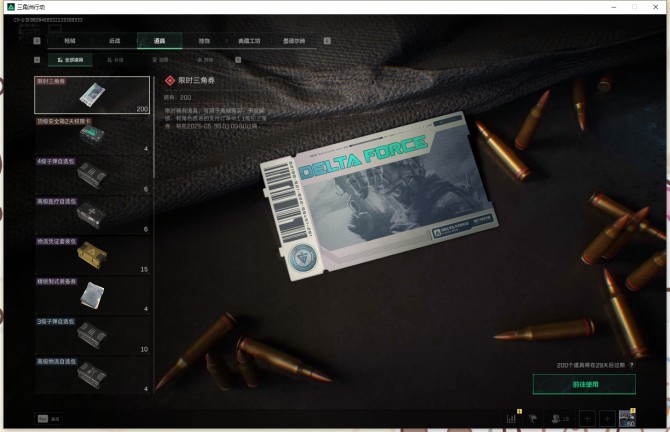Select the yellow crate item with count 15
The width and height of the screenshot is (670, 432).
[92, 255]
